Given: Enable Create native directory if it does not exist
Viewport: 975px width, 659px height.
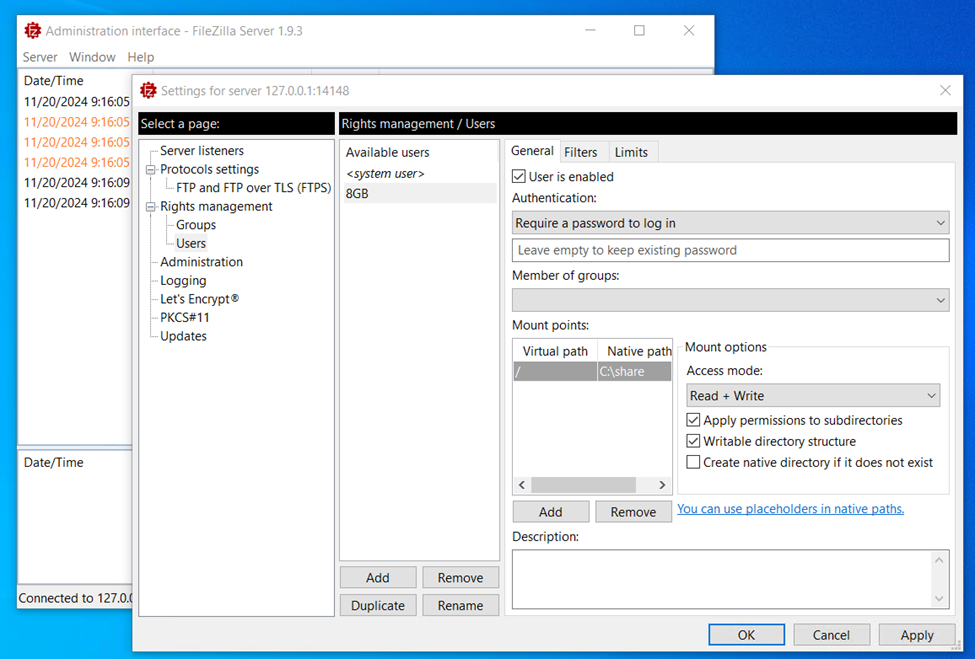Looking at the screenshot, I should click(x=693, y=463).
